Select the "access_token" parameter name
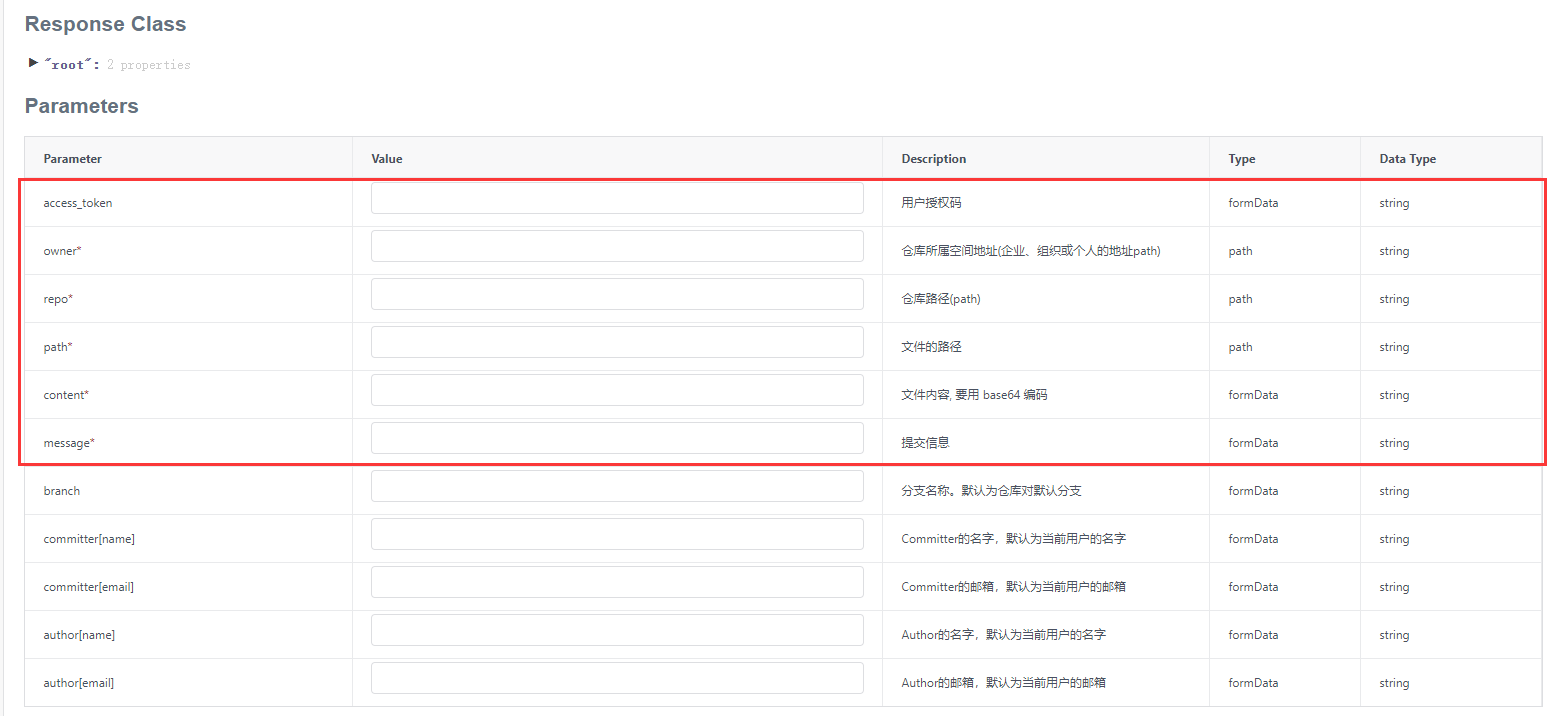Image resolution: width=1556 pixels, height=716 pixels. (x=78, y=203)
